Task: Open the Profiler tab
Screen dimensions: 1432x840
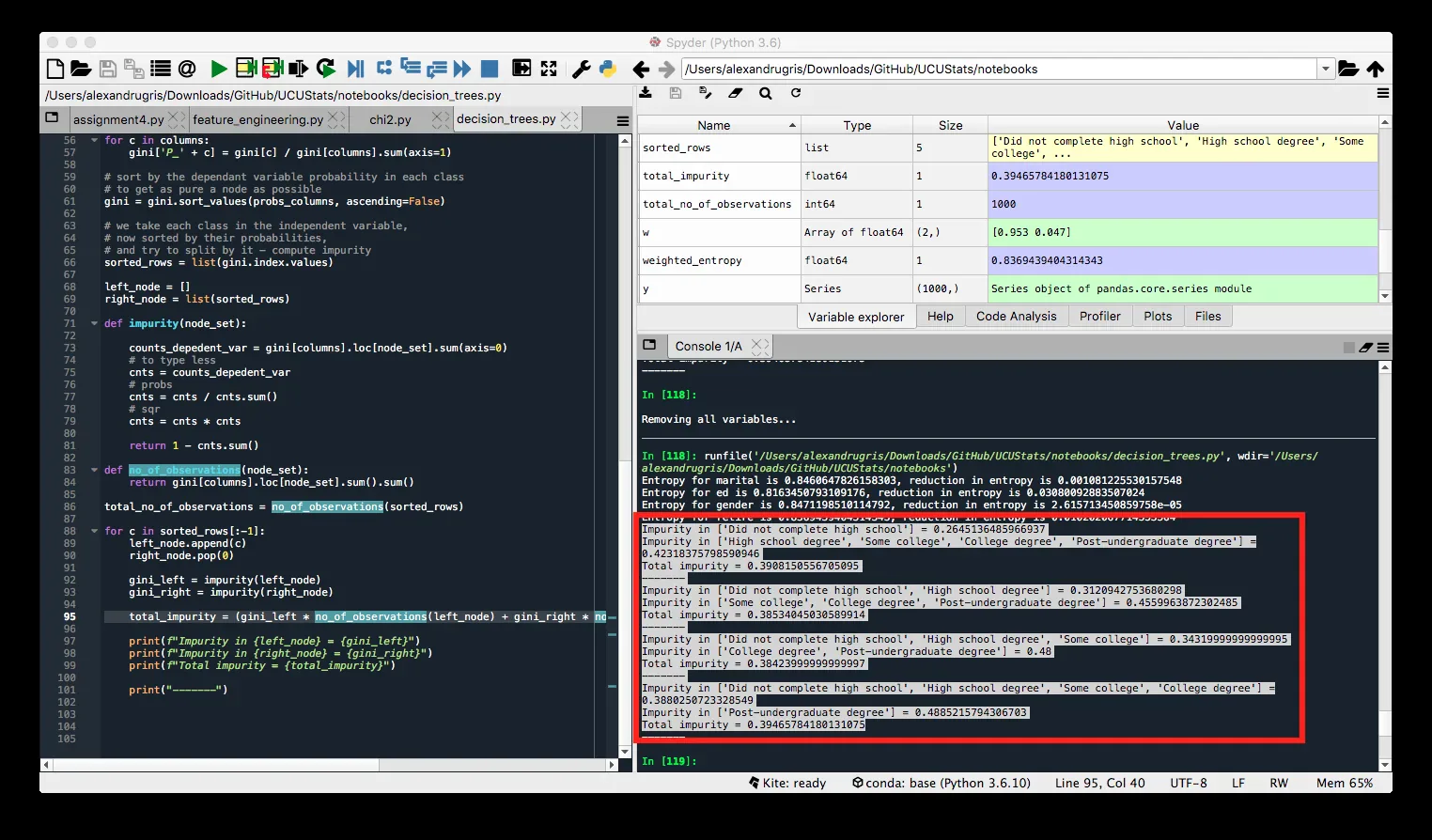Action: pos(1099,317)
